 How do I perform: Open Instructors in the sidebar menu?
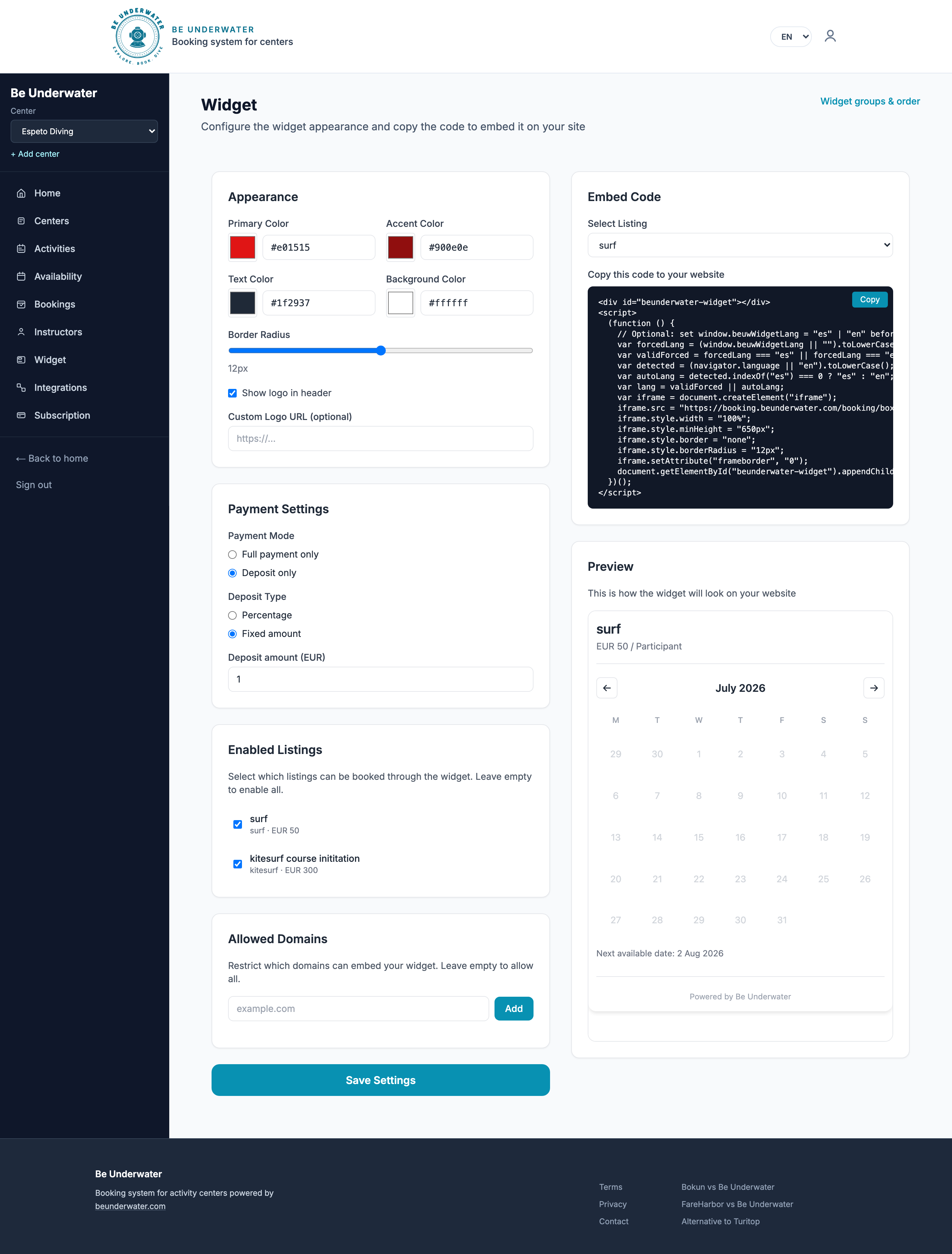(84, 332)
